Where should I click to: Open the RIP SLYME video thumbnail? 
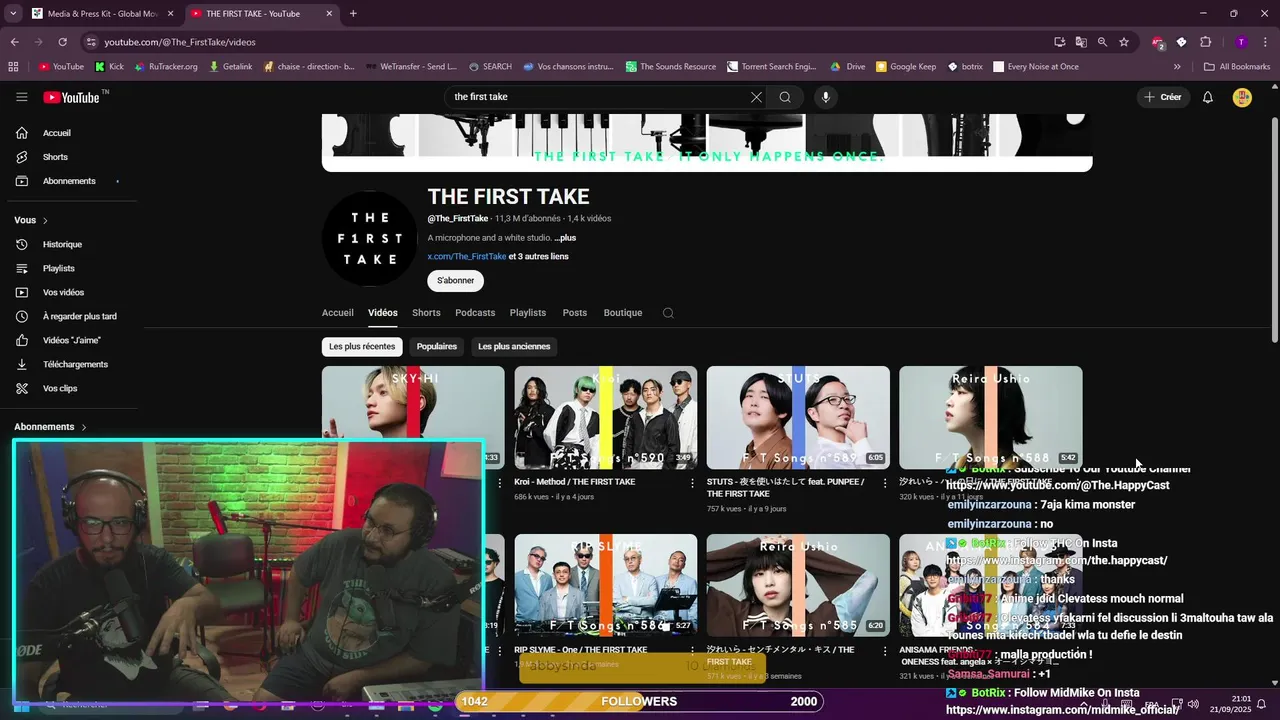606,585
